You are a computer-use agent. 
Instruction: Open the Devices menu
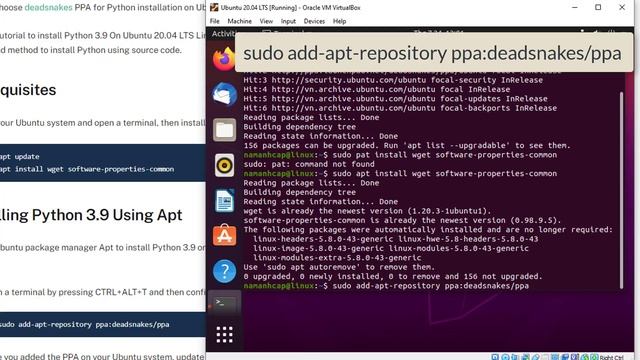pos(314,21)
